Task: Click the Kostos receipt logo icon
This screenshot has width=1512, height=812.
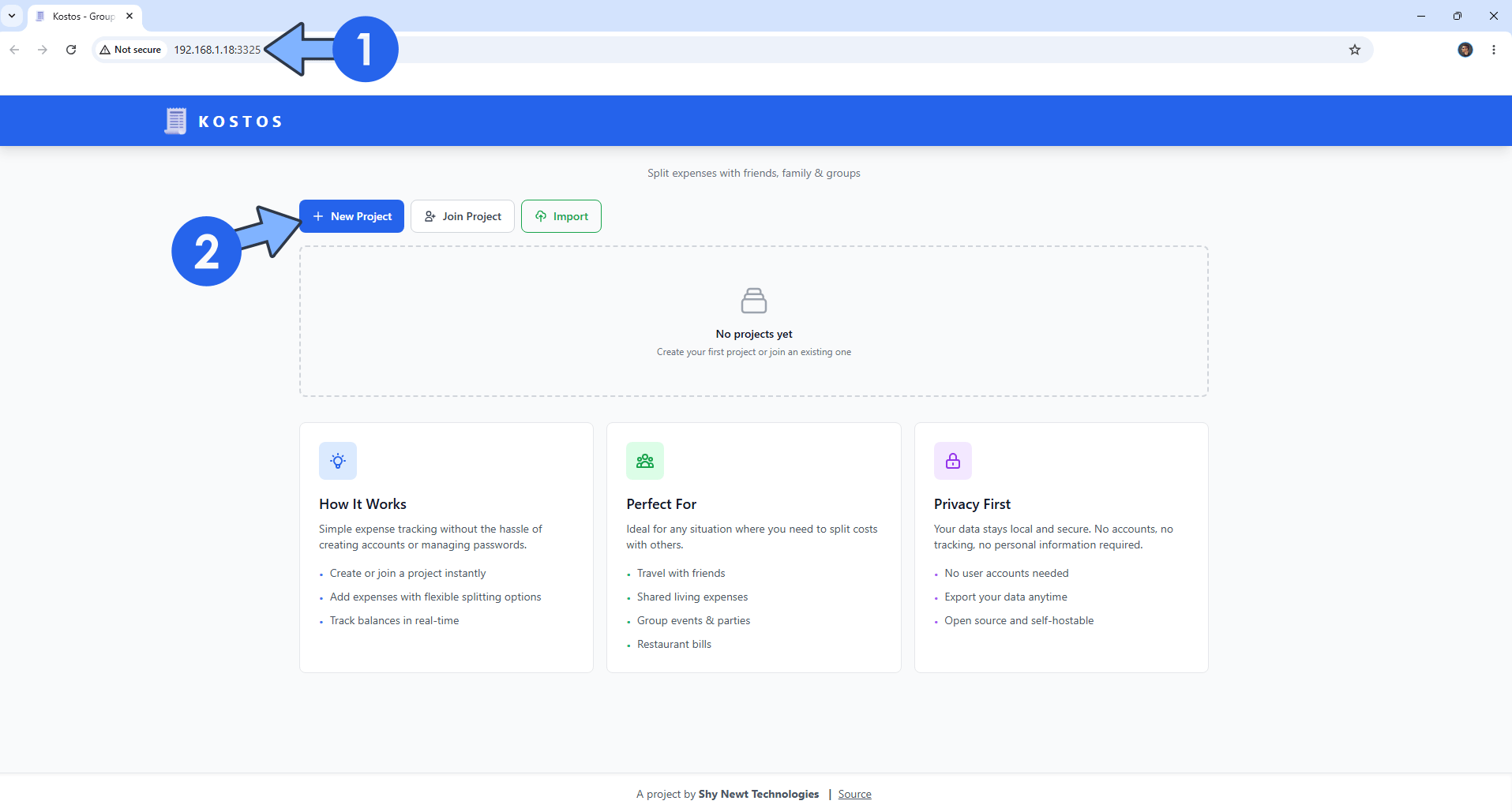Action: coord(175,121)
